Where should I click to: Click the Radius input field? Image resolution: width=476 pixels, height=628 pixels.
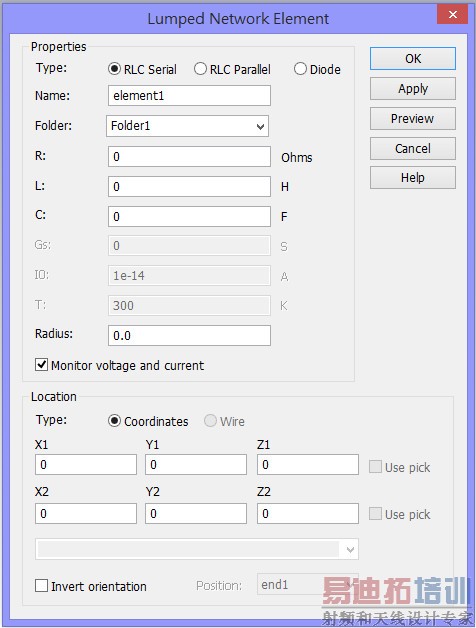189,335
